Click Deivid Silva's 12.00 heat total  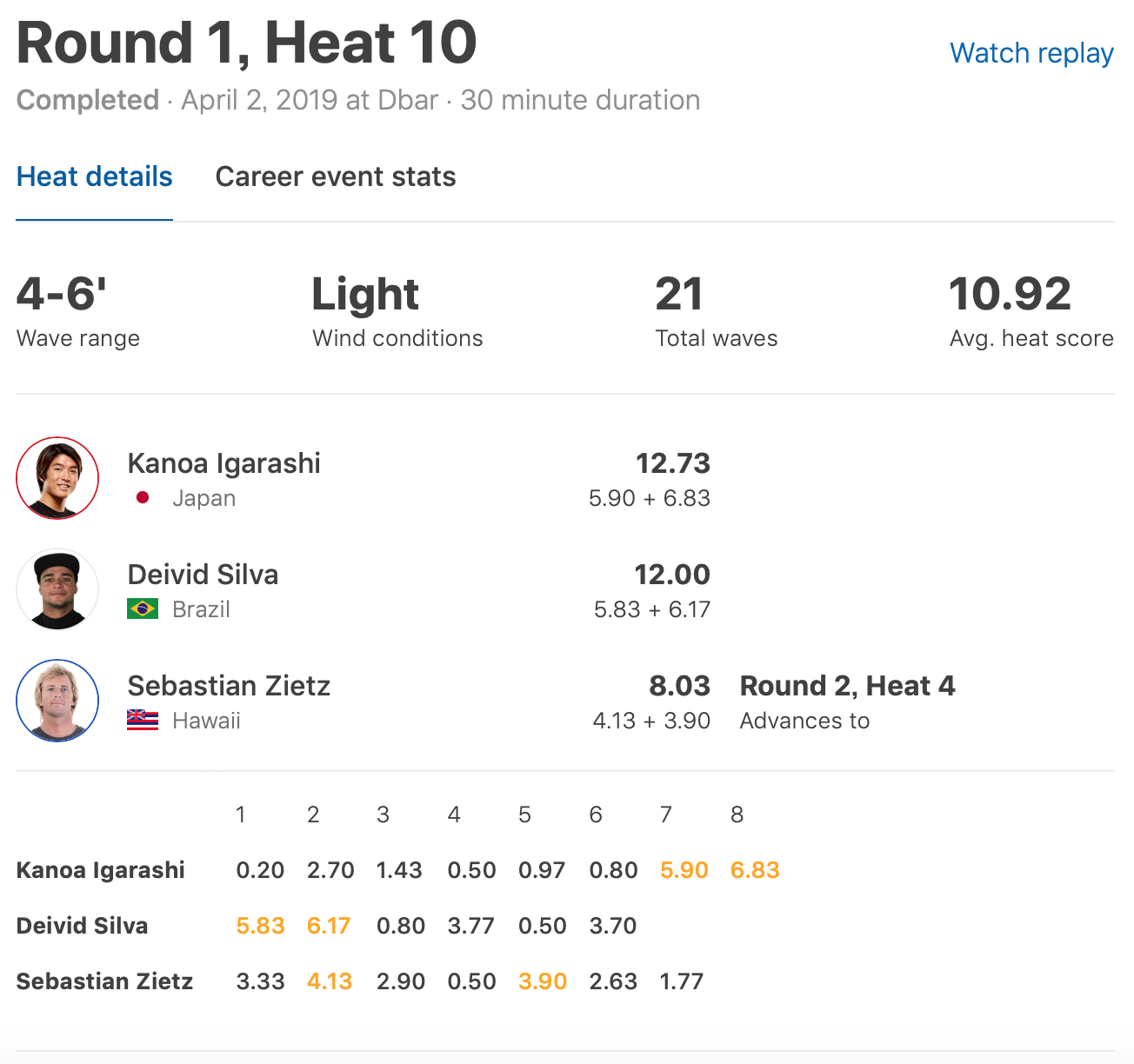671,575
